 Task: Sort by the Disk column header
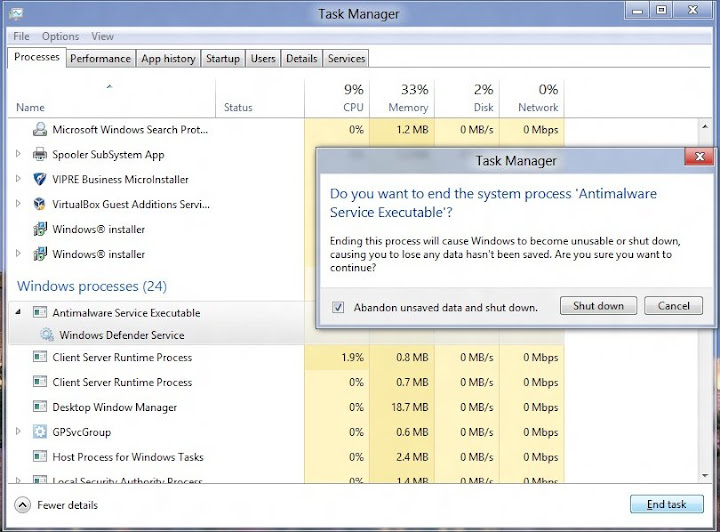pyautogui.click(x=467, y=98)
